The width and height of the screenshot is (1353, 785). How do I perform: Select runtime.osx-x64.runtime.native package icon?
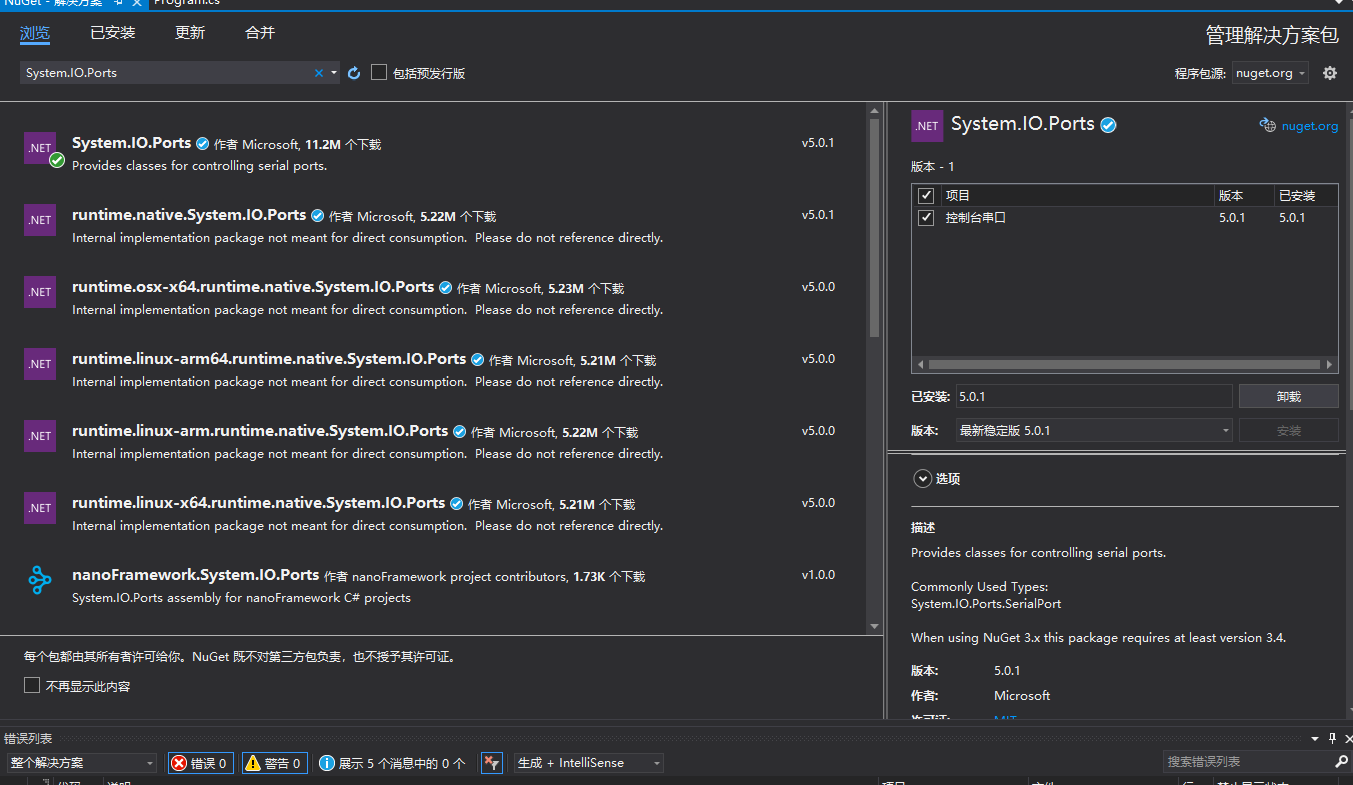[x=40, y=292]
